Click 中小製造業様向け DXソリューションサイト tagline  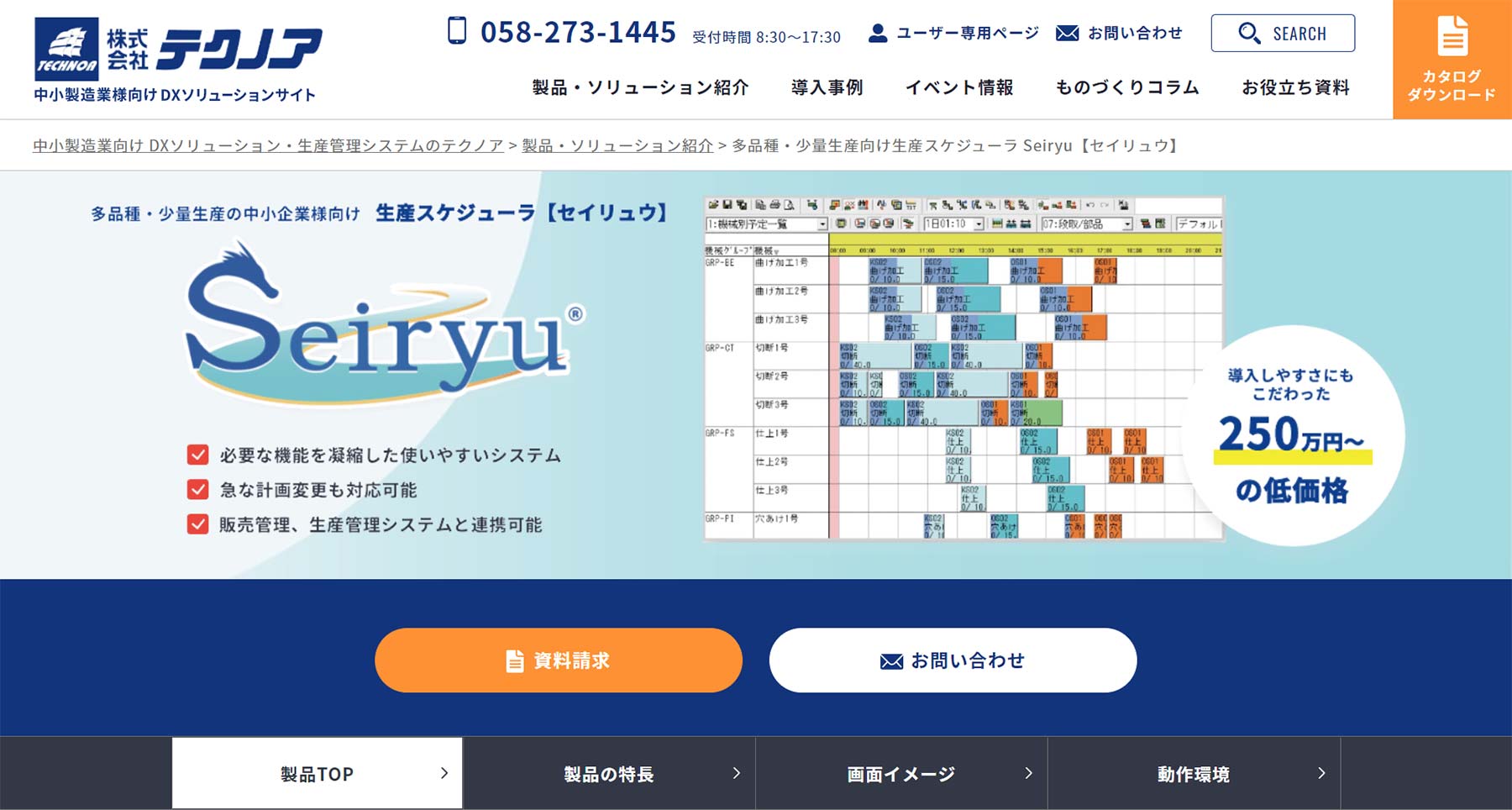coord(175,95)
